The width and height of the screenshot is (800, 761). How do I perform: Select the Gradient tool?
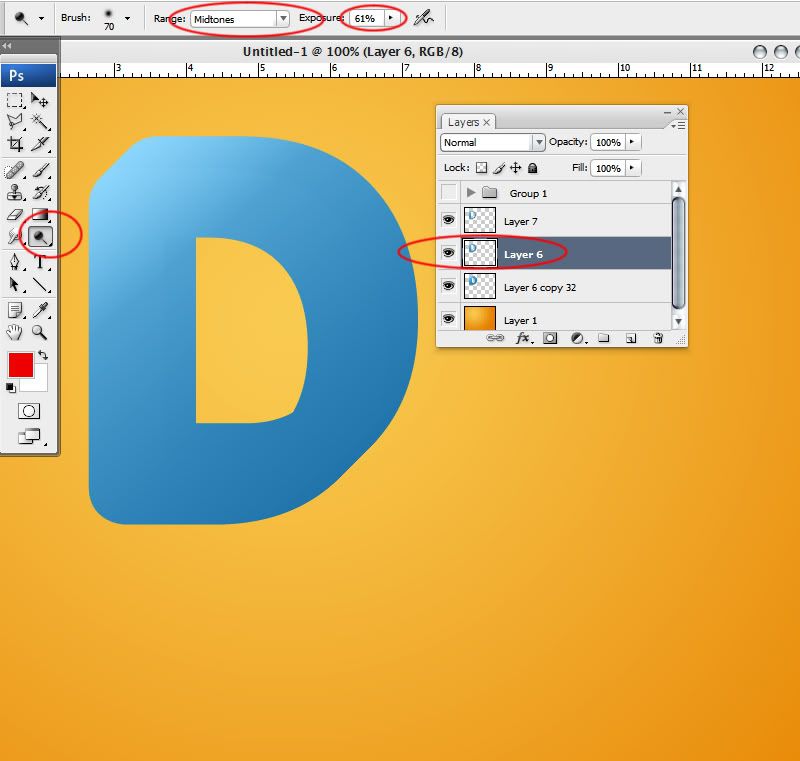click(x=40, y=214)
